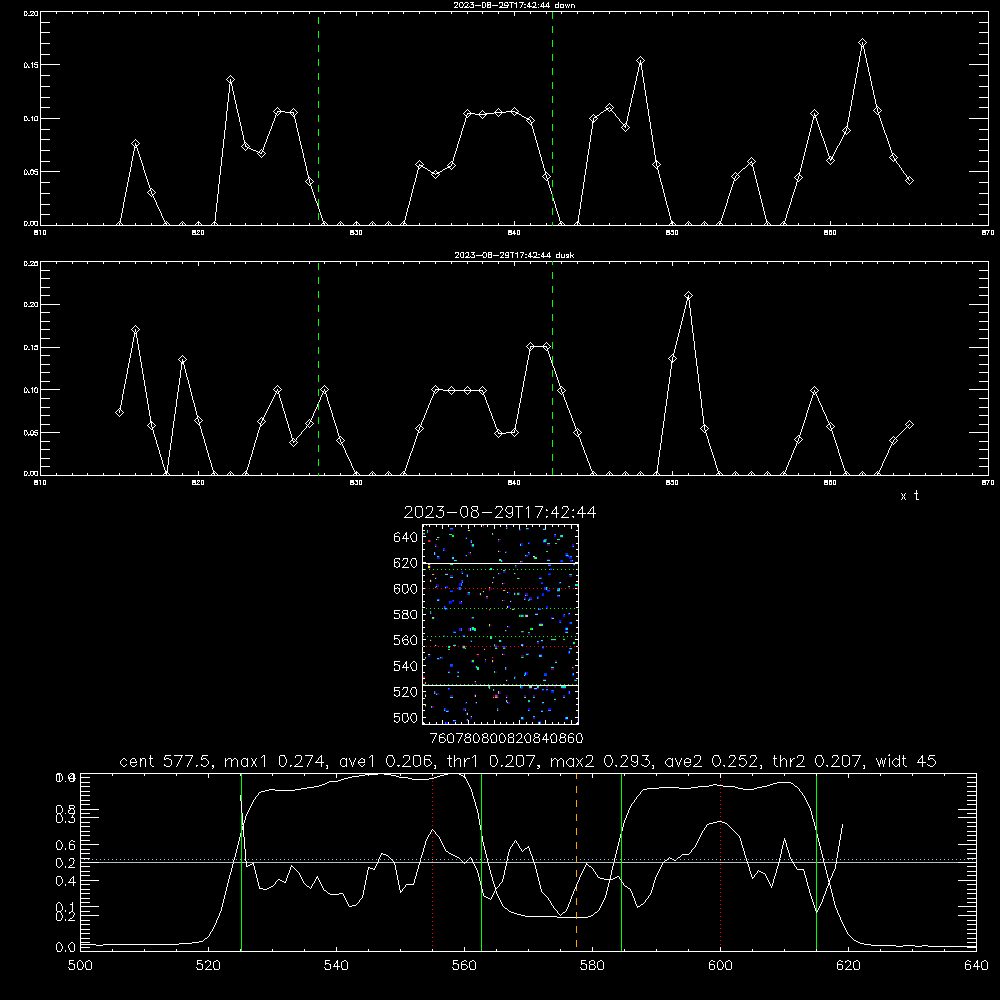Viewport: 1000px width, 1000px height.
Task: Click the dusk plot title text
Action: [x=514, y=255]
